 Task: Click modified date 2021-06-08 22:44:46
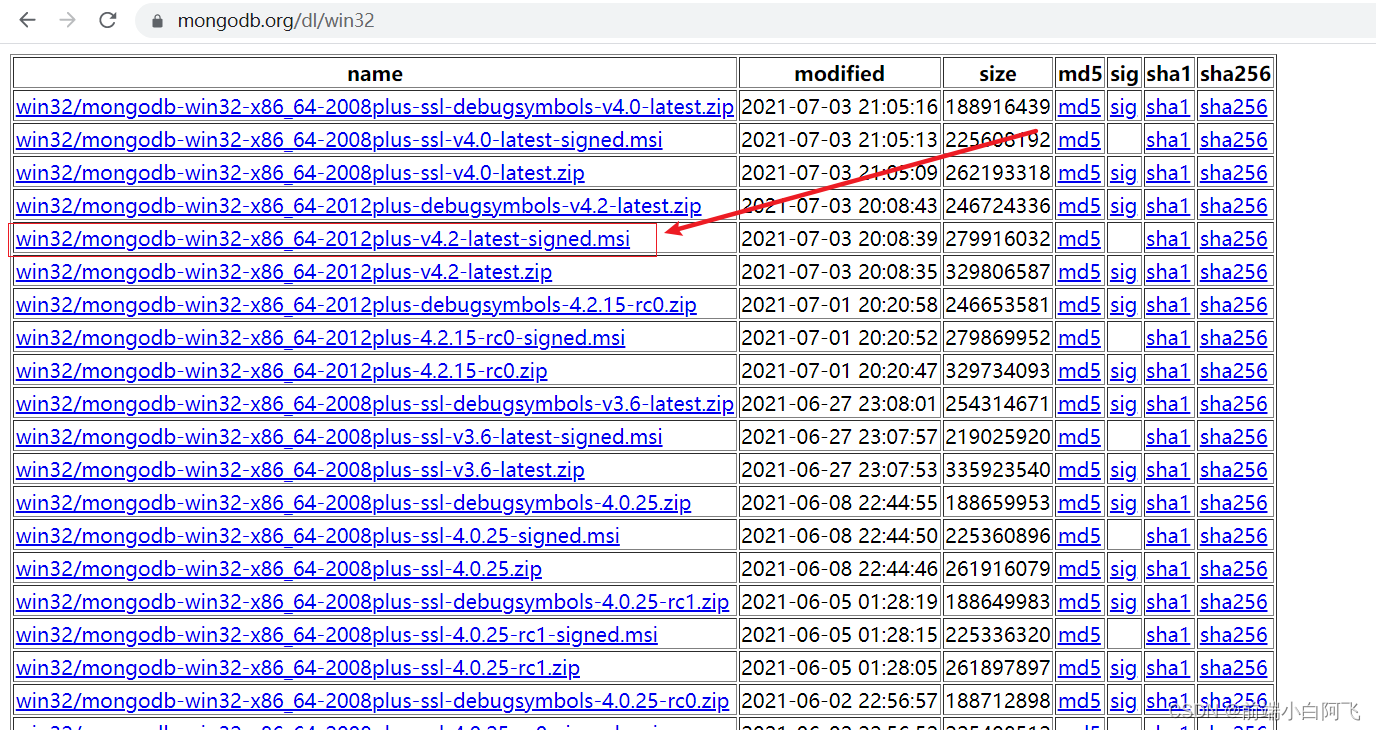pyautogui.click(x=840, y=569)
